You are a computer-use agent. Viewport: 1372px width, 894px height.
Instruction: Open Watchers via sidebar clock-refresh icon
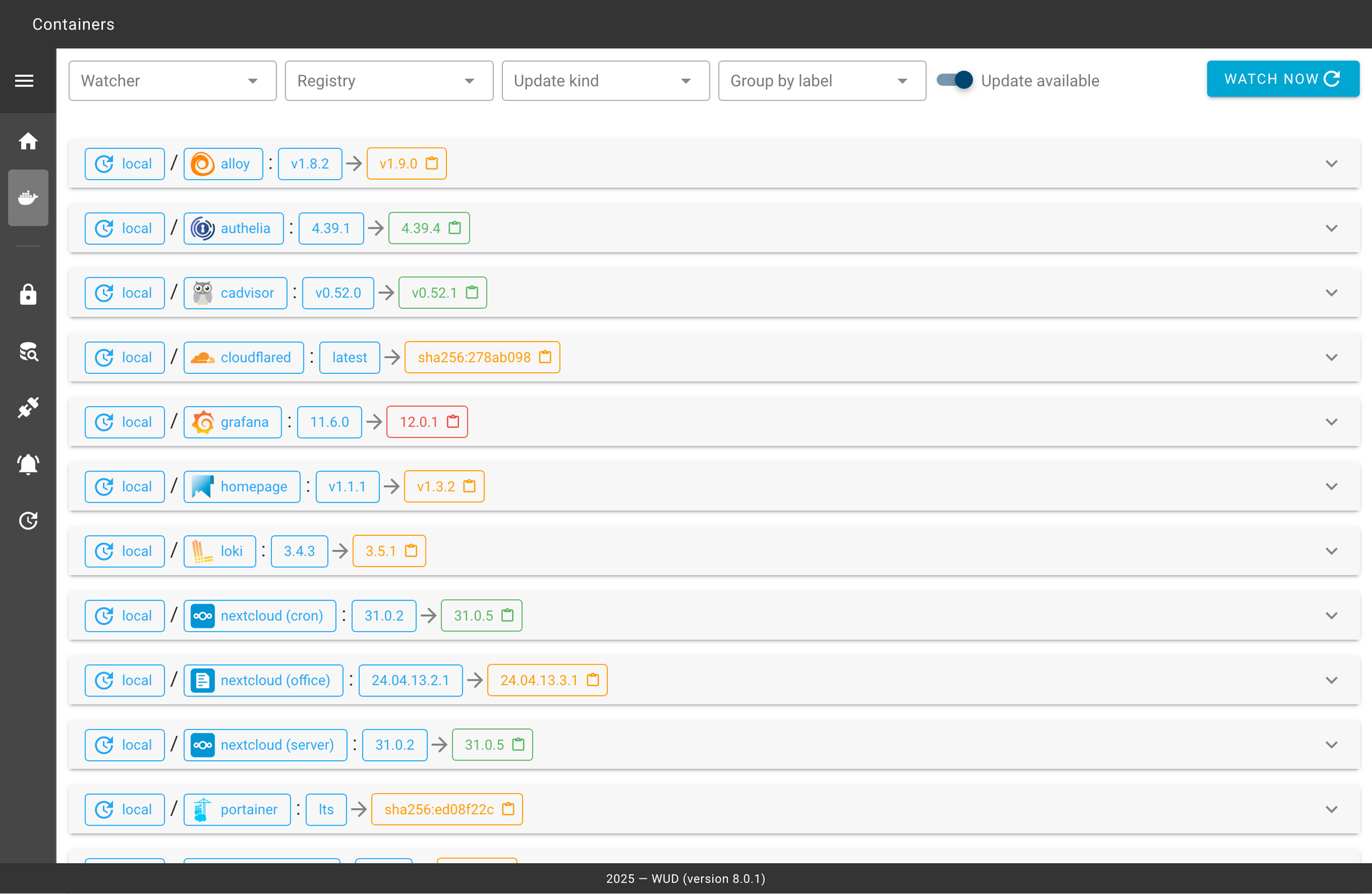28,521
